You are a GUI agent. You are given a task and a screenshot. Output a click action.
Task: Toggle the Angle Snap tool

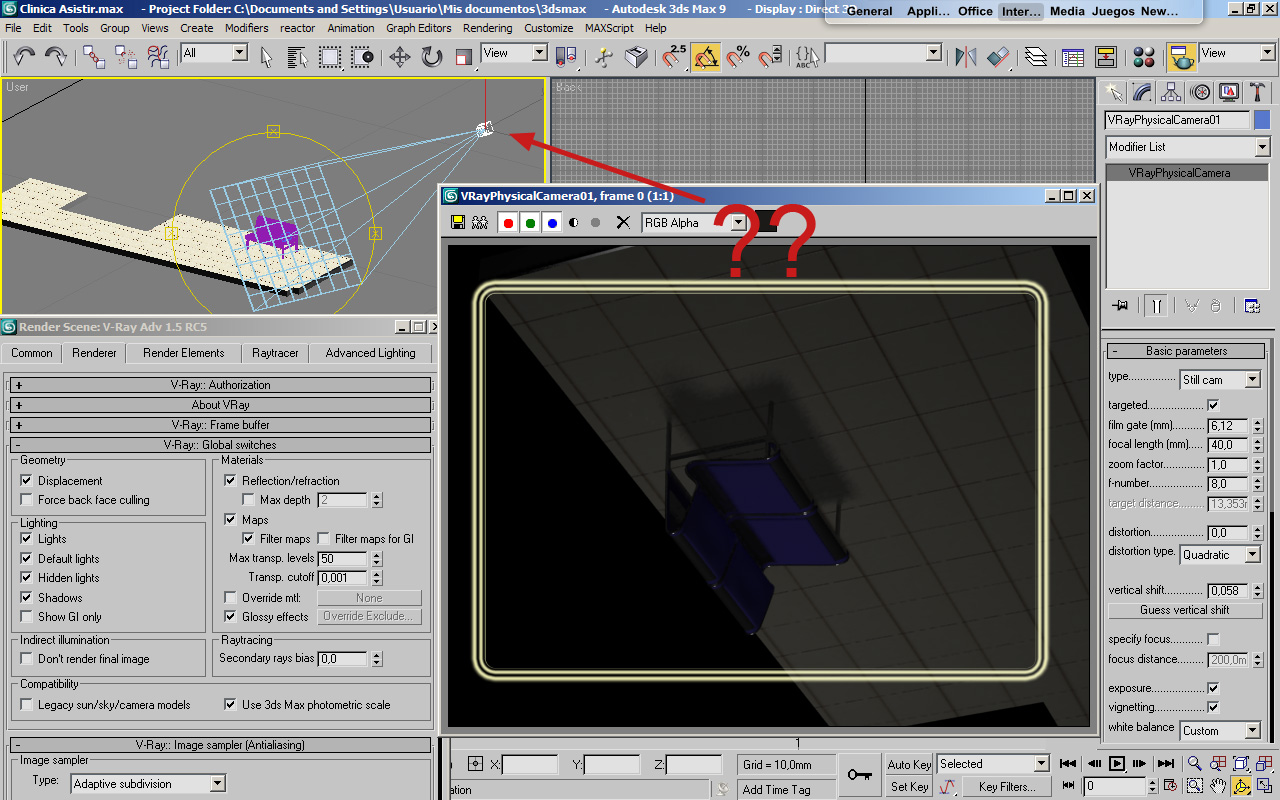pyautogui.click(x=706, y=56)
